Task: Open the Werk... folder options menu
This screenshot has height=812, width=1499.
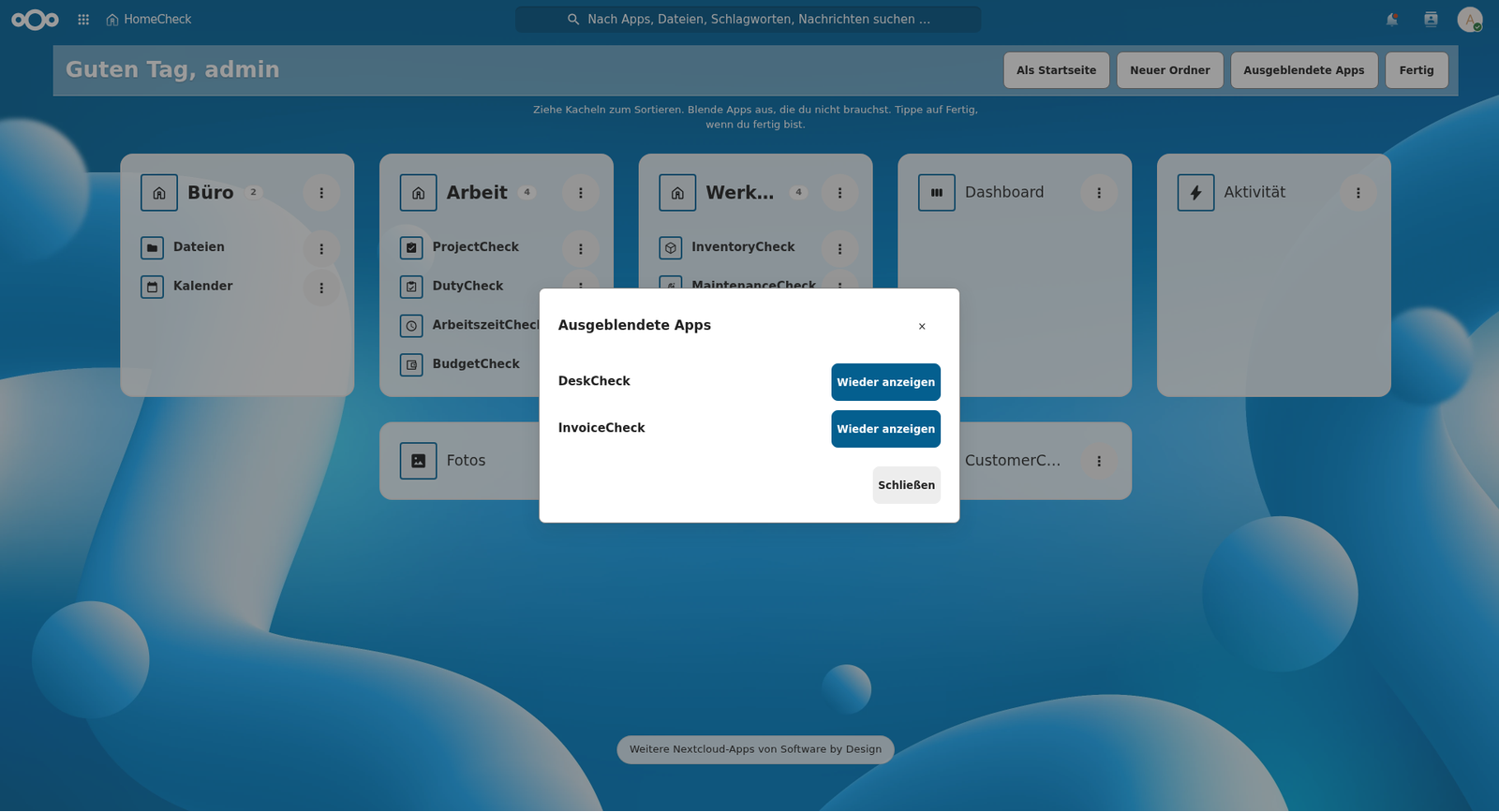Action: point(840,193)
